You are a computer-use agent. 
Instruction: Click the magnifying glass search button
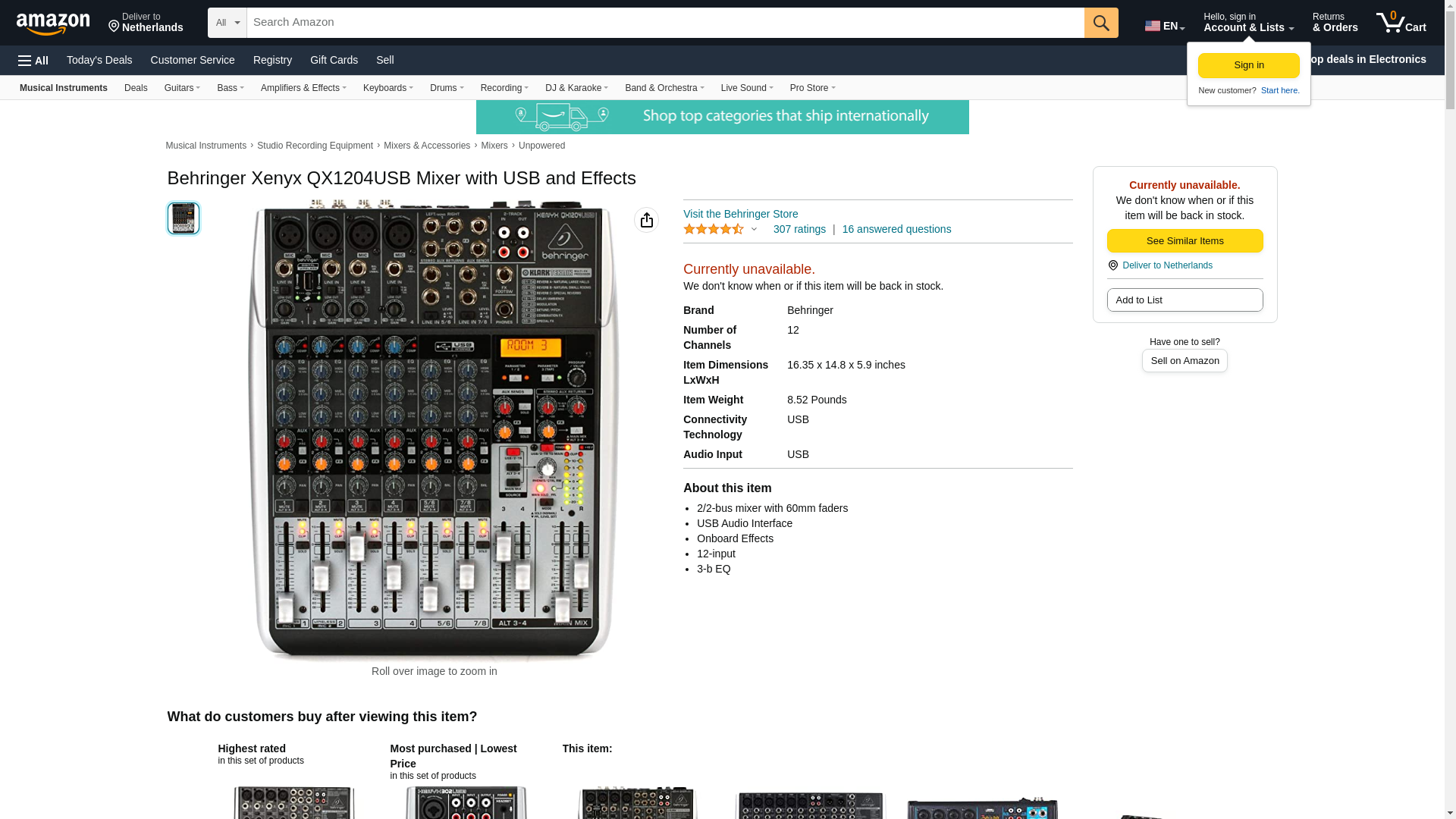[x=1101, y=23]
